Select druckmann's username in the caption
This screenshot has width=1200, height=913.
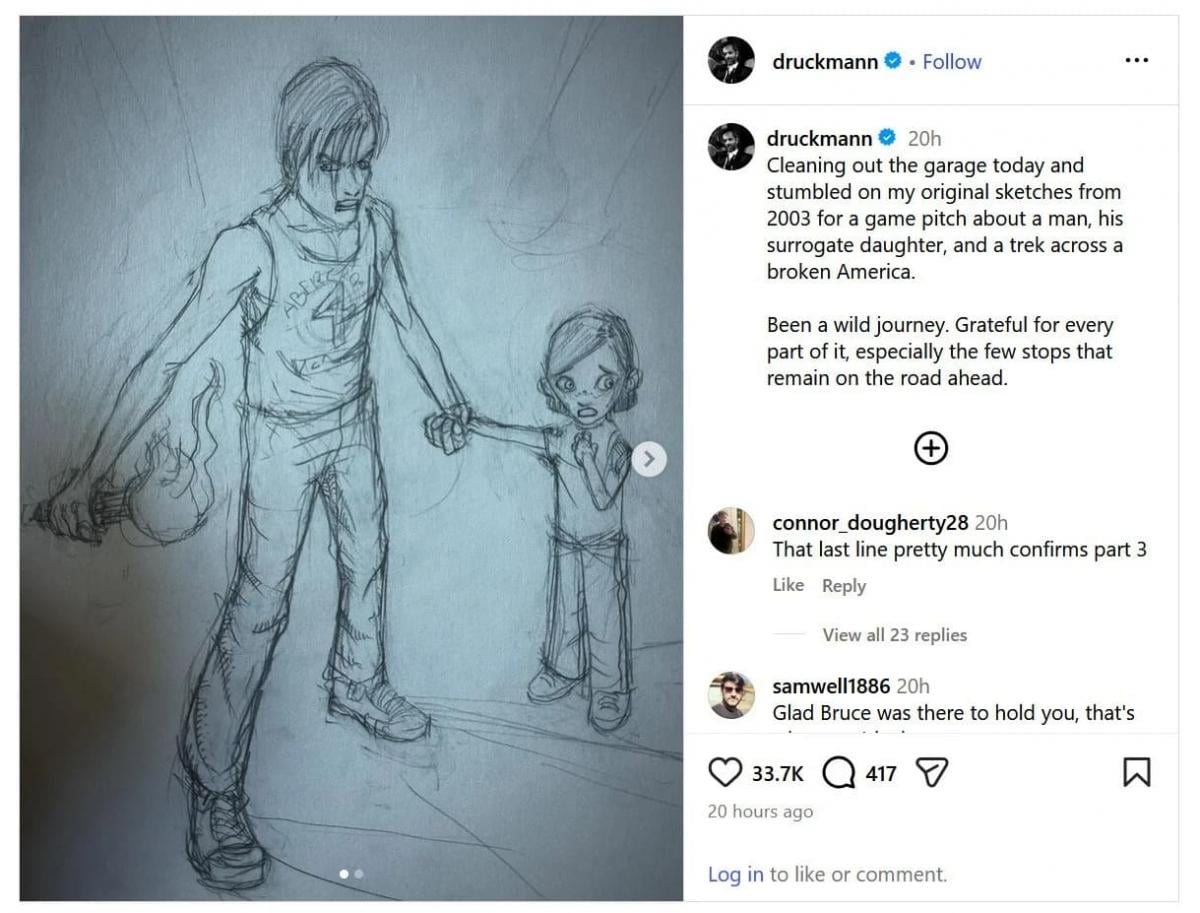pyautogui.click(x=820, y=138)
